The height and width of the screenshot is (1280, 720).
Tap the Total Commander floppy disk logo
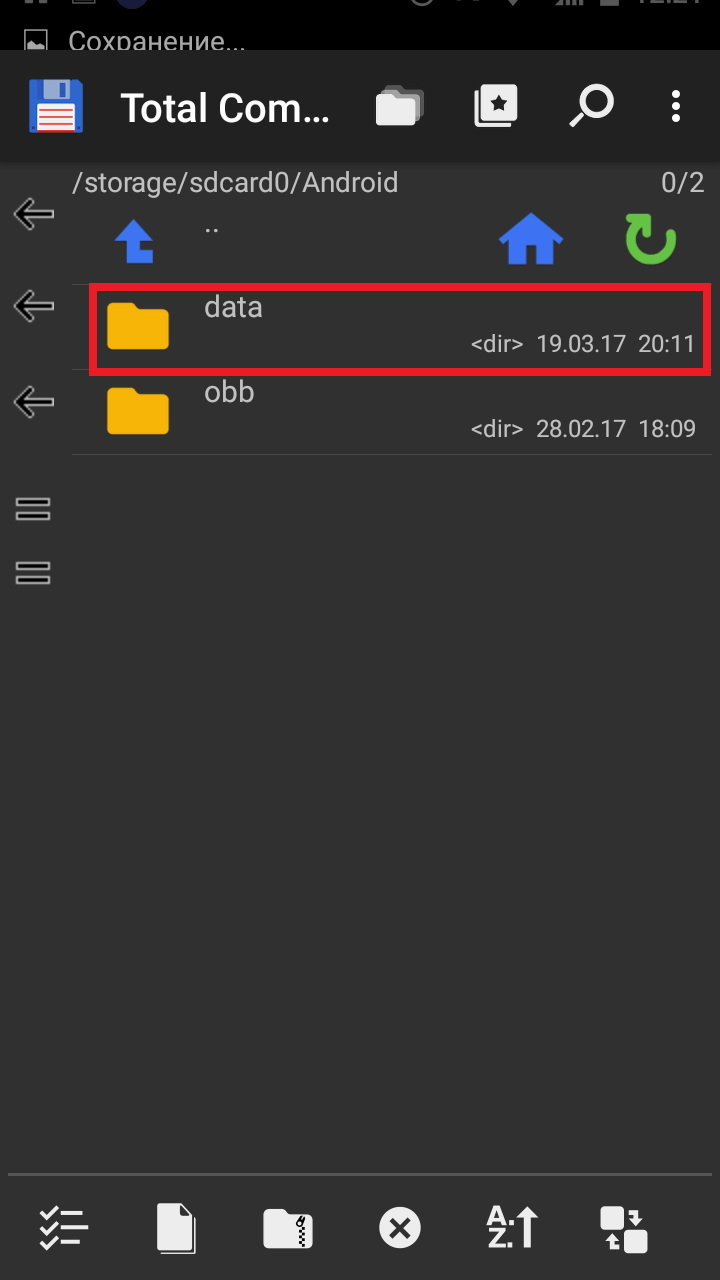(x=56, y=106)
